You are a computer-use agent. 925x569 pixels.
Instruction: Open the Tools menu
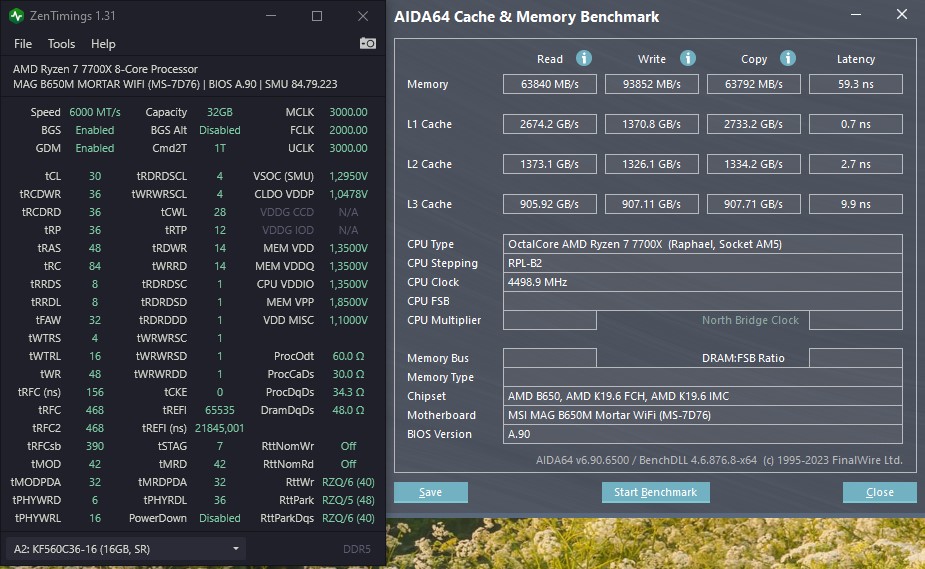point(61,44)
